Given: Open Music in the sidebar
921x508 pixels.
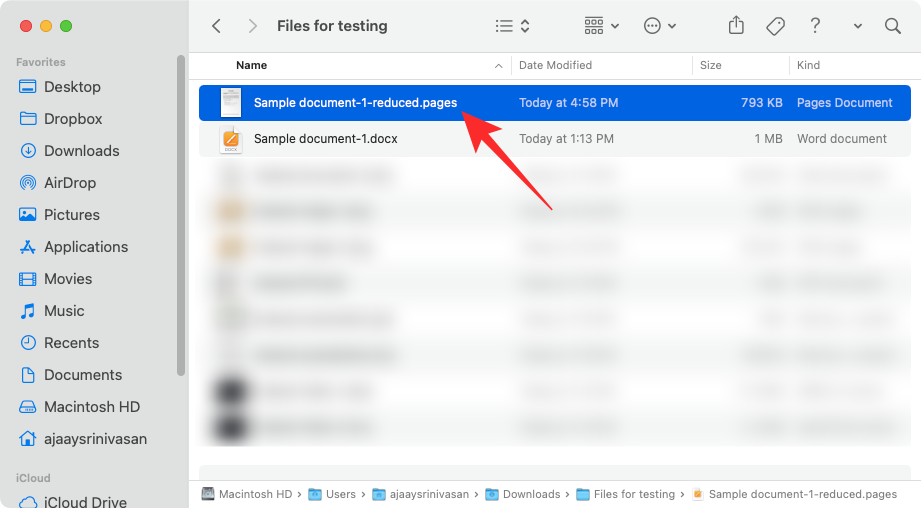Looking at the screenshot, I should [51, 311].
